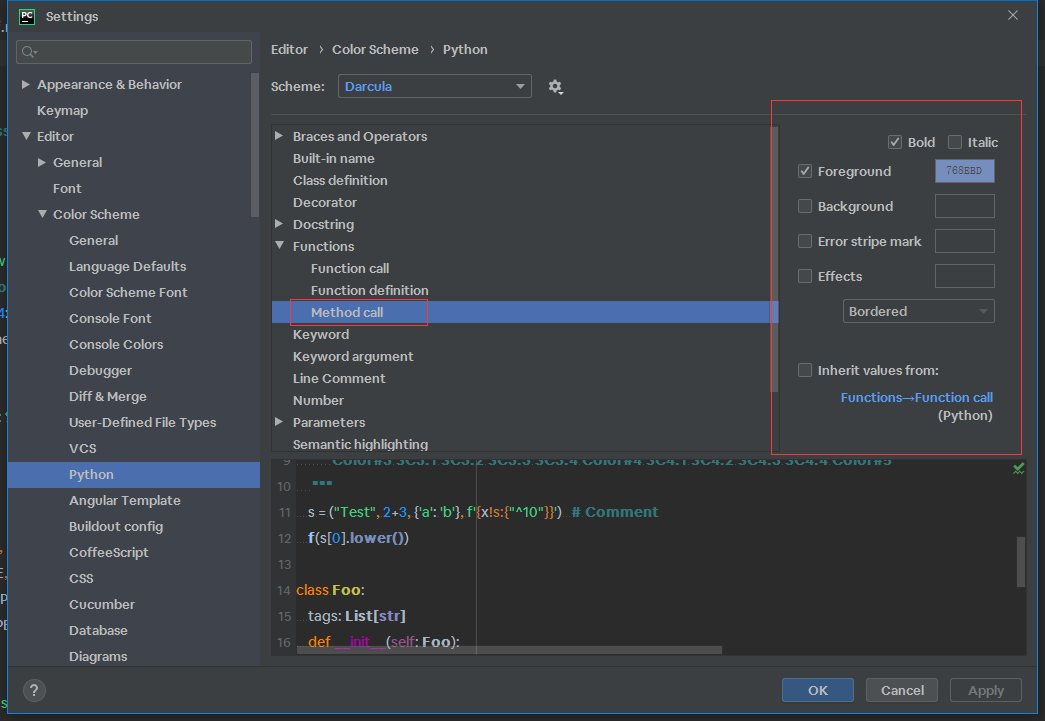This screenshot has height=721, width=1045.
Task: Enable the Error stripe mark checkbox
Action: tap(805, 241)
